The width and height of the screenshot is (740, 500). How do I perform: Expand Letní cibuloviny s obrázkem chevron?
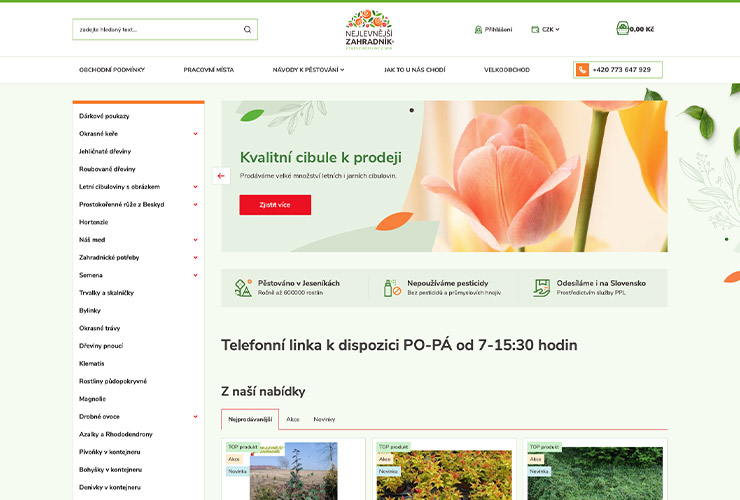(x=195, y=187)
